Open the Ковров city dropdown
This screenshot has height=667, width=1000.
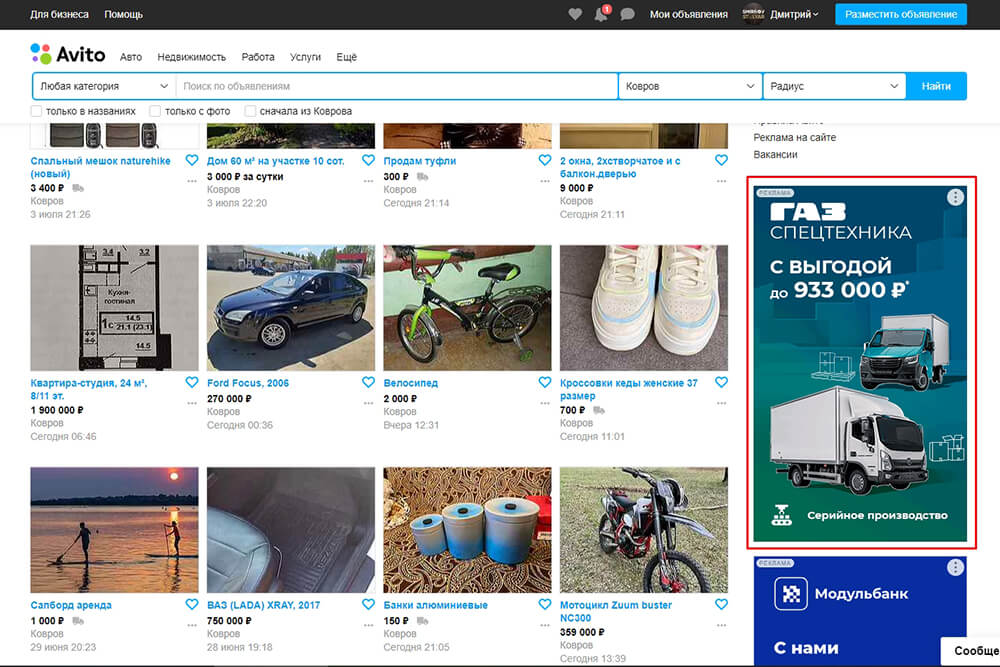coord(690,86)
